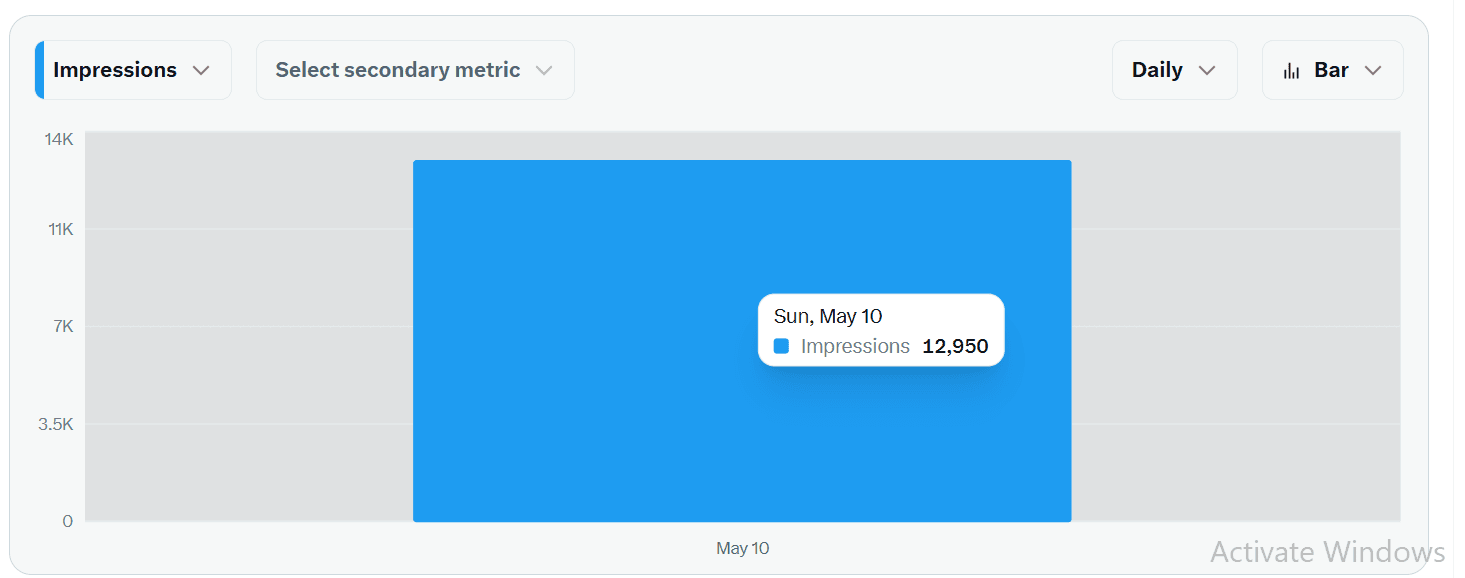Click the bar chart icon
The image size is (1465, 578).
coord(1292,71)
